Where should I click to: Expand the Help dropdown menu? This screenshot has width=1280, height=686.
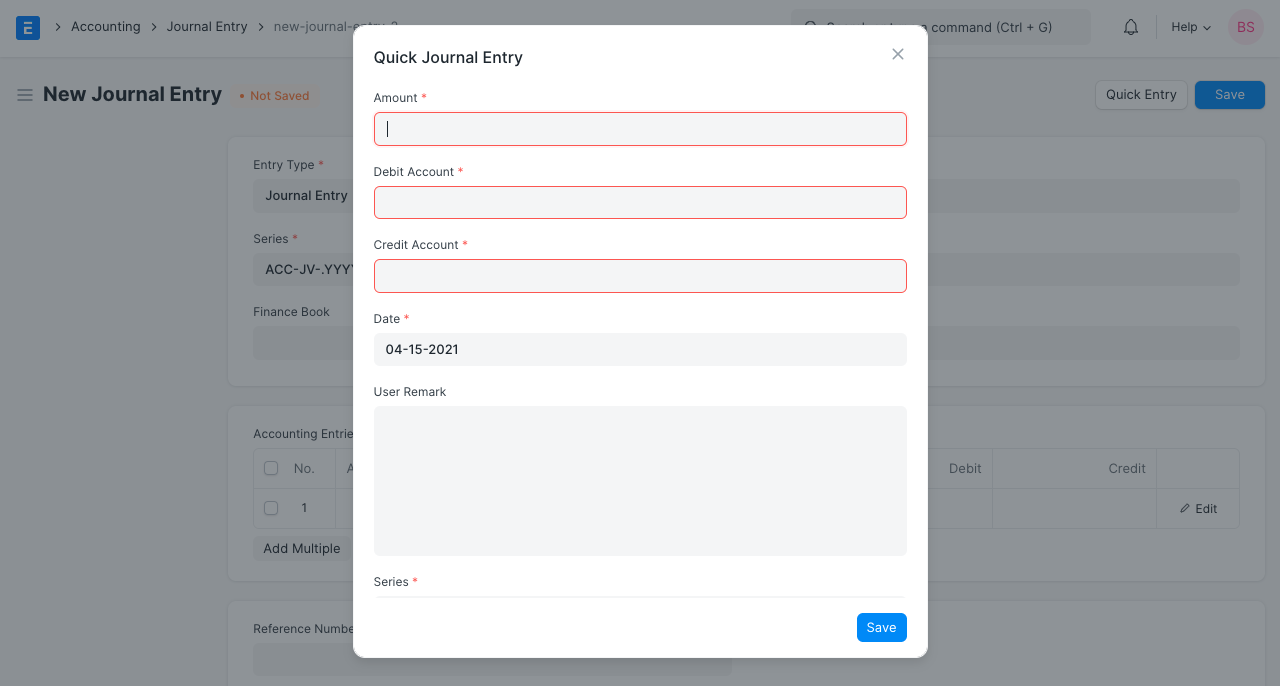coord(1191,27)
